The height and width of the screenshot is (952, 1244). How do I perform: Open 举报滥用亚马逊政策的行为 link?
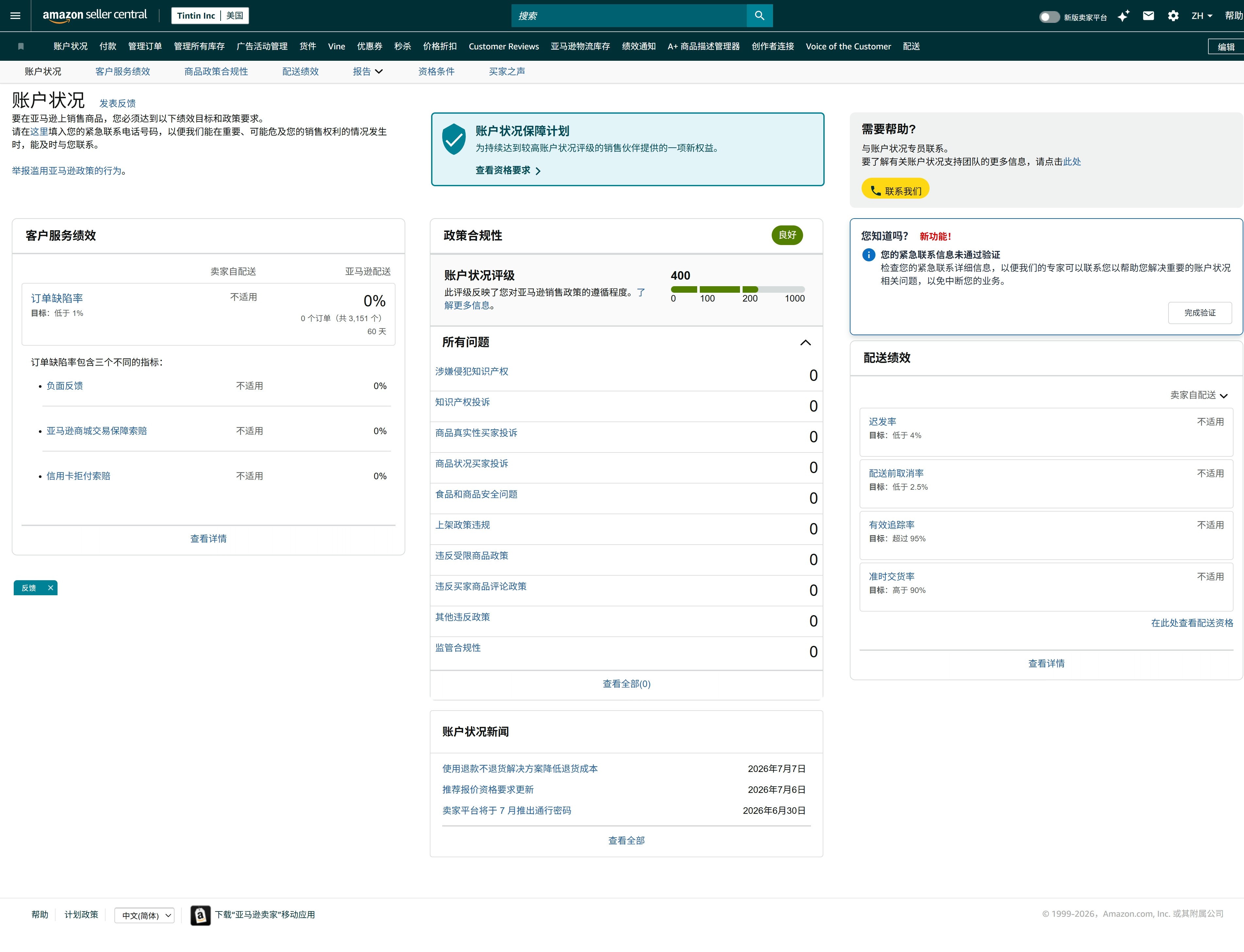(x=67, y=171)
